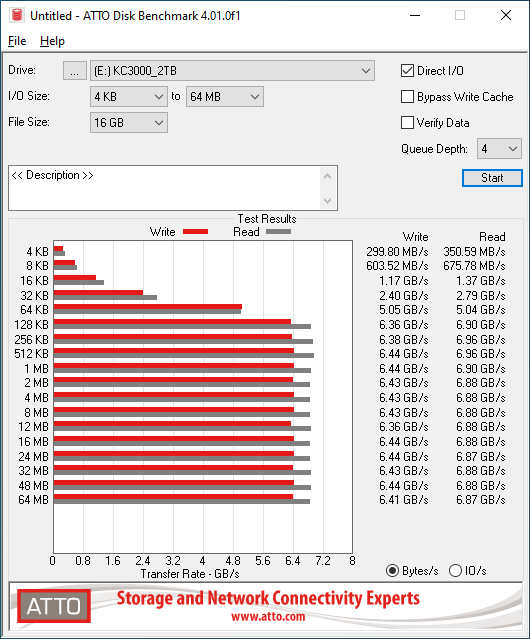Click the 8 KB write value 603.52 MB/s
This screenshot has width=530, height=639.
(x=397, y=266)
